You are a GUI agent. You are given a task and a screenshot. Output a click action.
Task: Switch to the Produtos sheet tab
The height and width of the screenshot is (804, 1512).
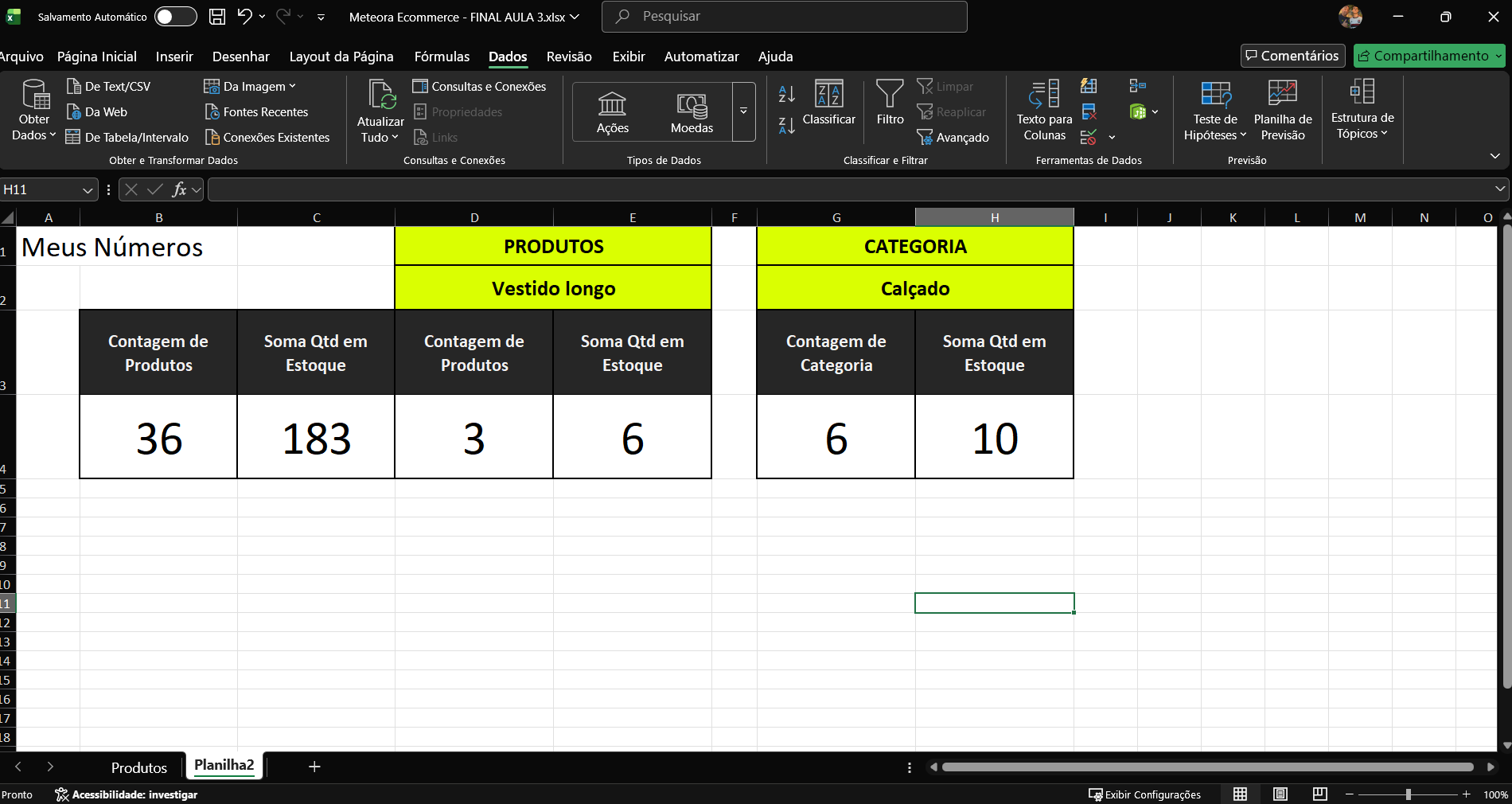click(138, 767)
